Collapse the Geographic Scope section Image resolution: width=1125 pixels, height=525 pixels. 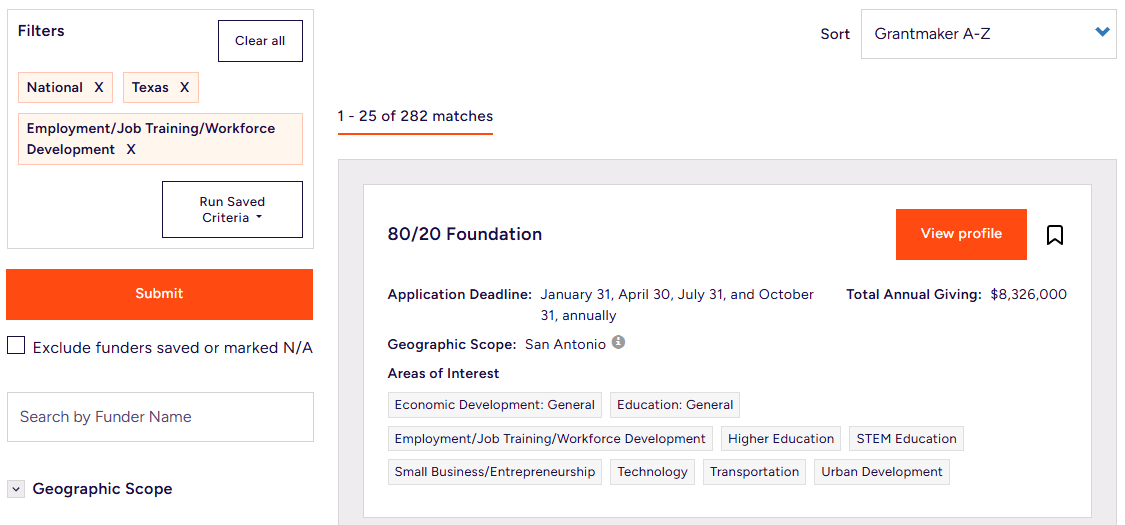pyautogui.click(x=16, y=489)
